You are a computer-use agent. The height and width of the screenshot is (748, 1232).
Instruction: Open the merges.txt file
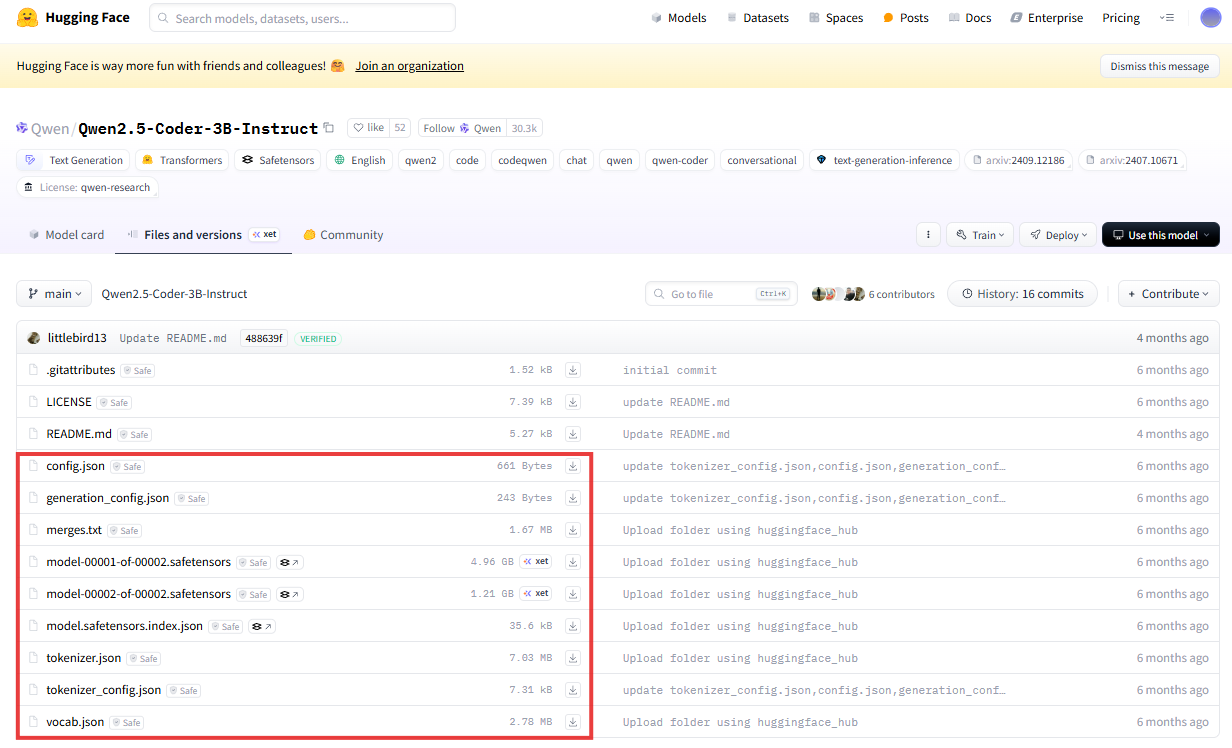coord(74,530)
